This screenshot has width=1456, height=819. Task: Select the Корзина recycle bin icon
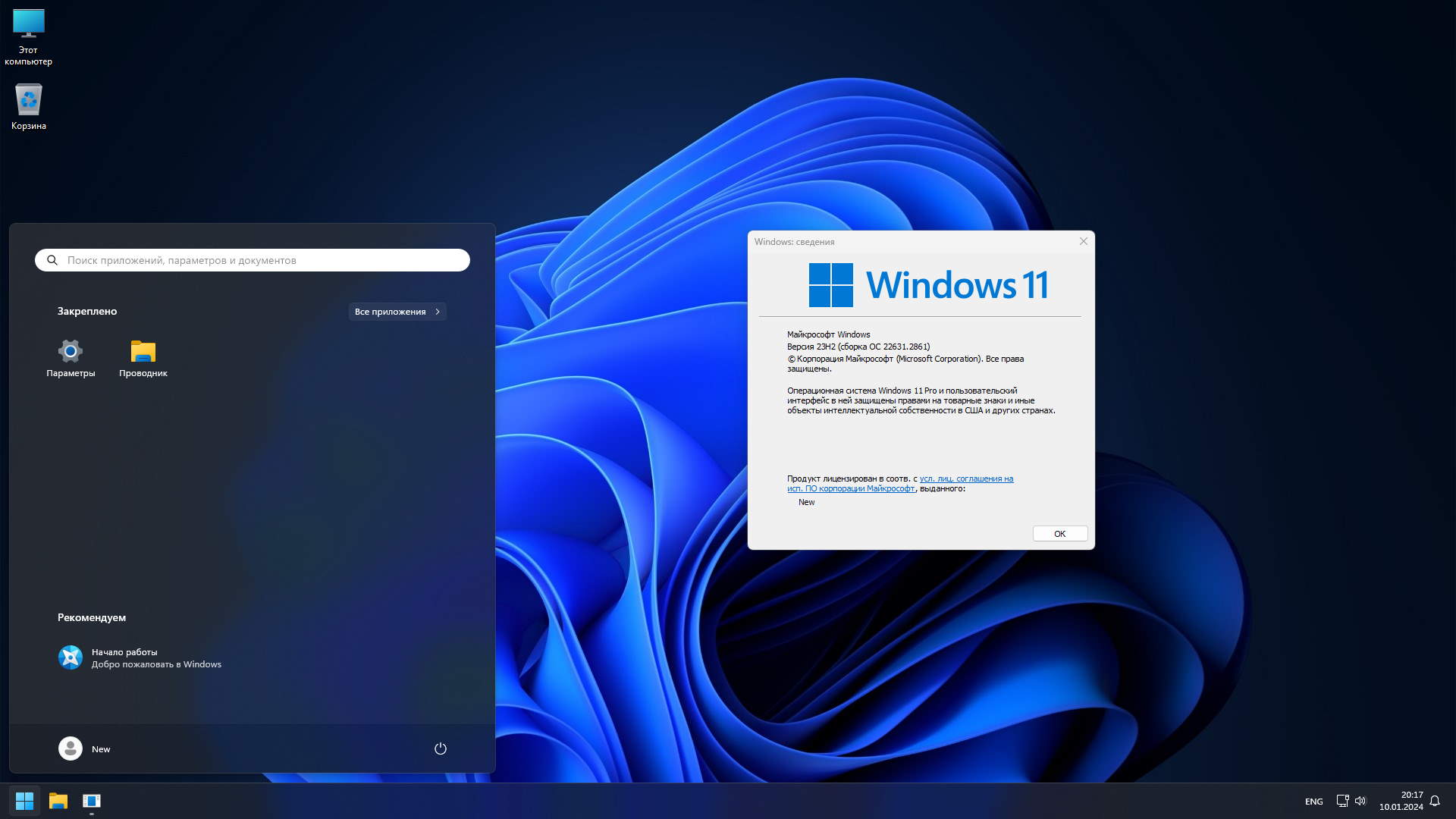29,100
